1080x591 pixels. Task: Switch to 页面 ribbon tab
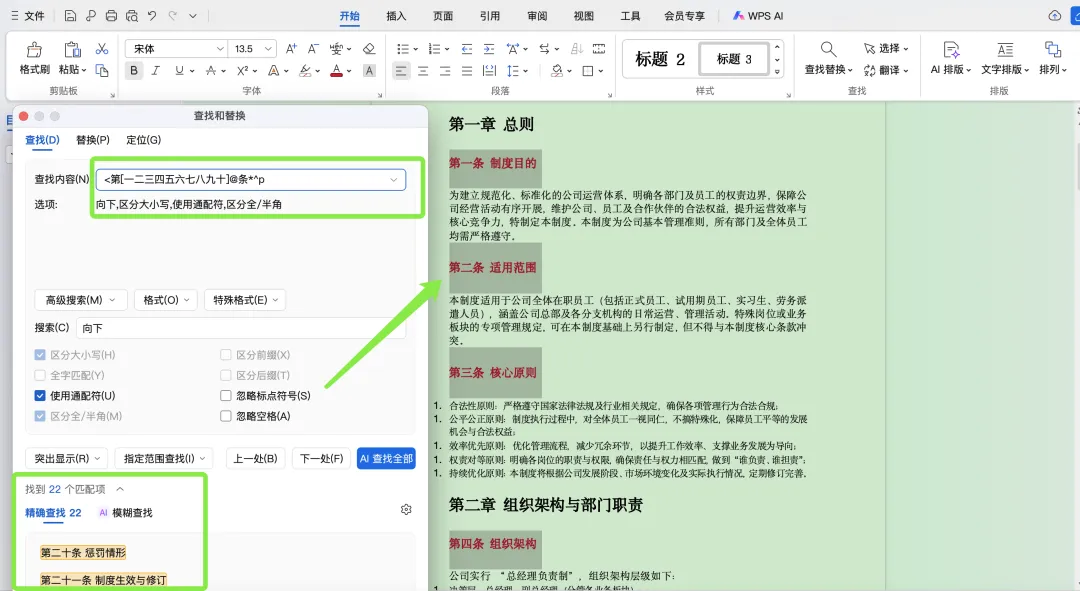pos(443,16)
